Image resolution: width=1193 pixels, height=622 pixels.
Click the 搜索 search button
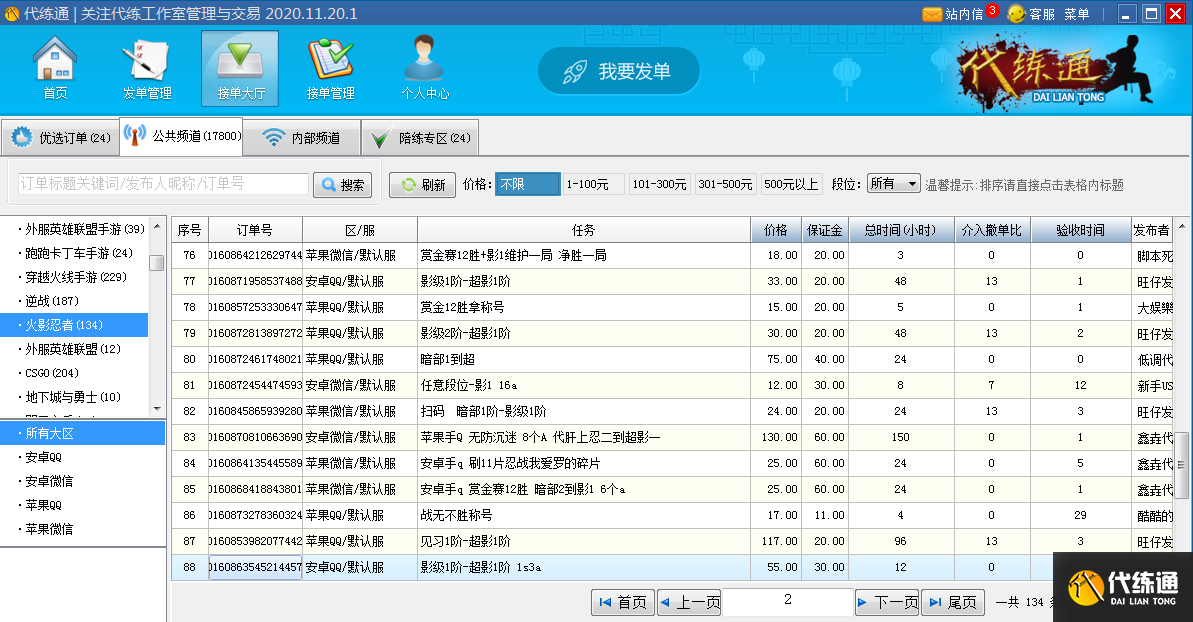(342, 185)
